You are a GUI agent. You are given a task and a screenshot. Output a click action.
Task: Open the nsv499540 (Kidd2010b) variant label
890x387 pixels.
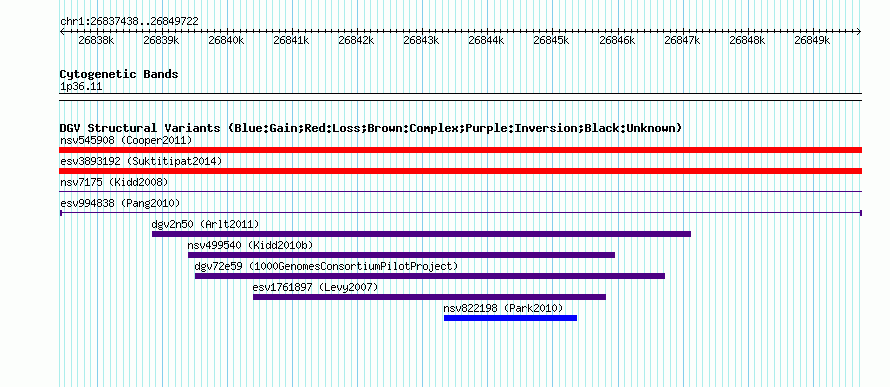250,245
